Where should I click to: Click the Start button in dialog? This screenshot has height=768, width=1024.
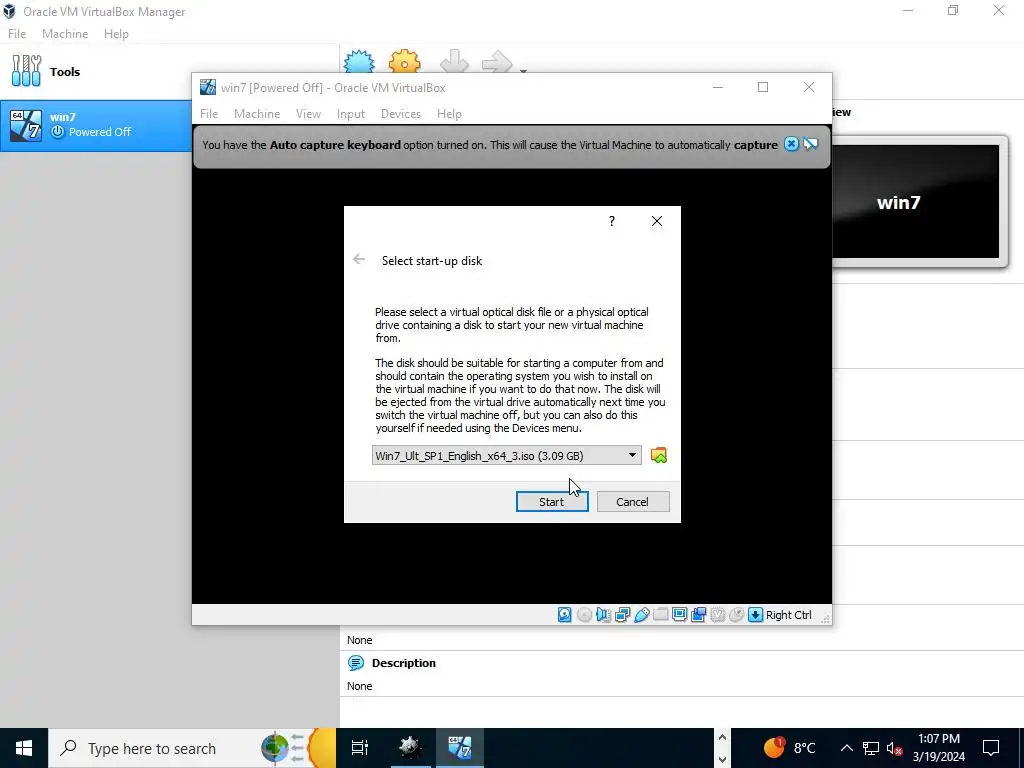(x=552, y=502)
